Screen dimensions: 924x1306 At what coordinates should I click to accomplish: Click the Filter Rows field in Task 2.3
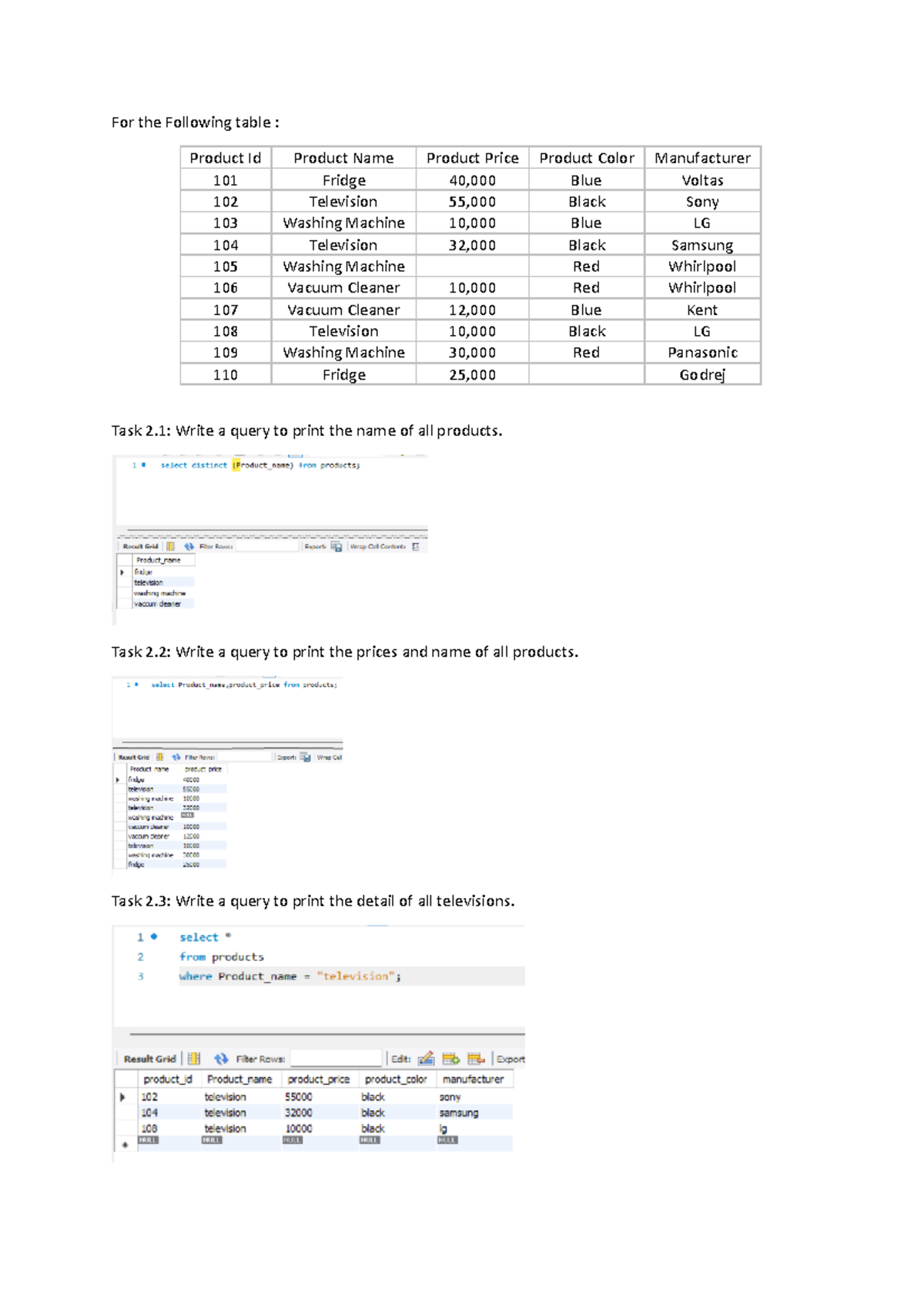(336, 1059)
